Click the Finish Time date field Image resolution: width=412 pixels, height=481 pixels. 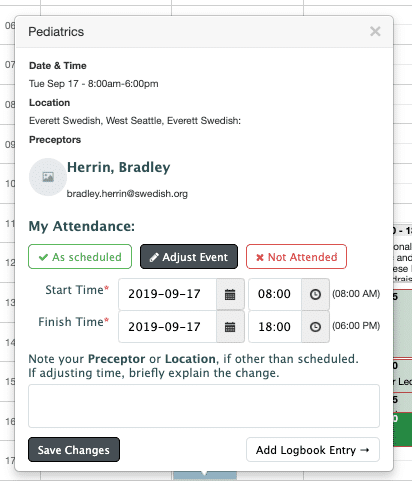tap(168, 327)
